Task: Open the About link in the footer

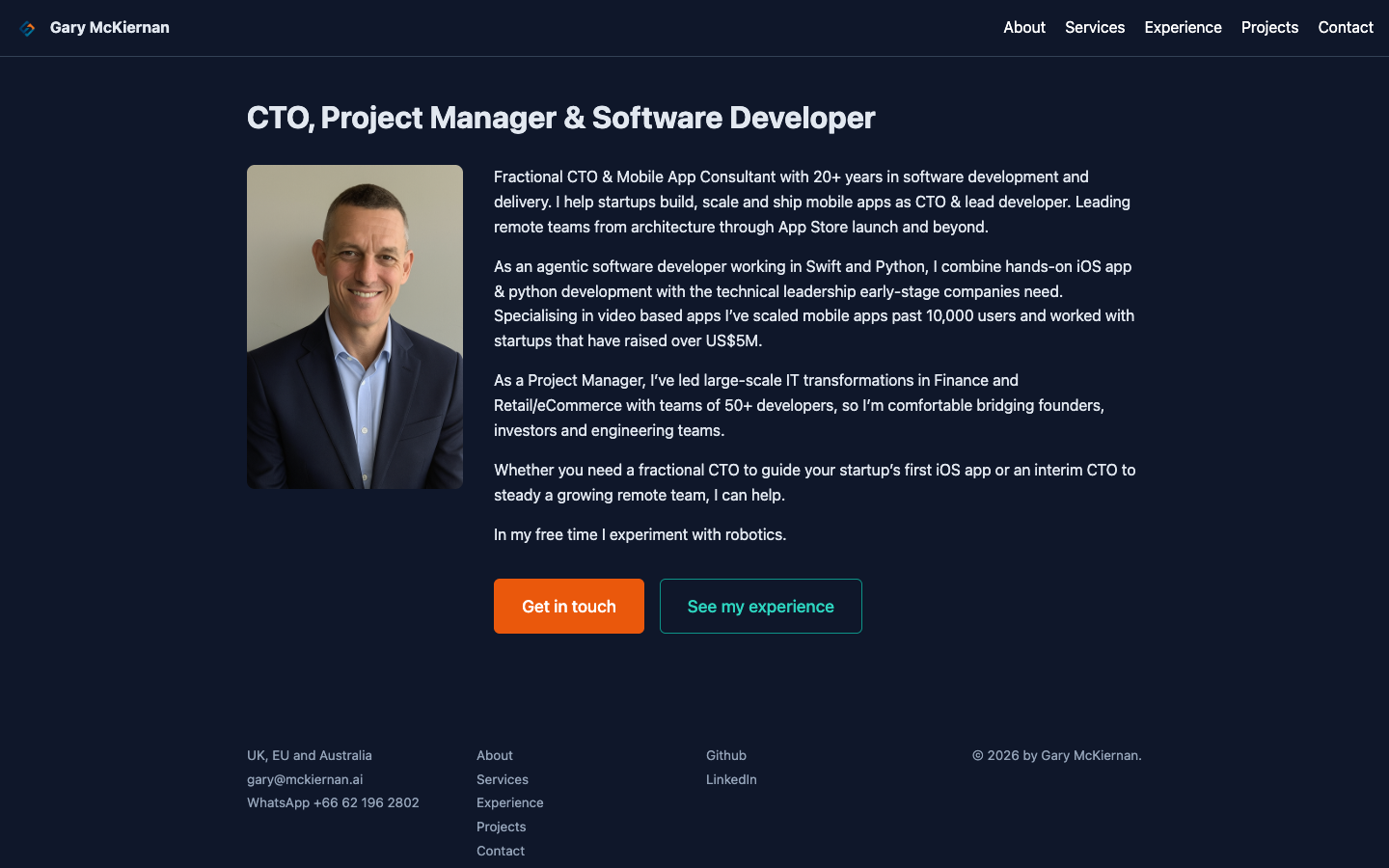Action: coord(495,755)
